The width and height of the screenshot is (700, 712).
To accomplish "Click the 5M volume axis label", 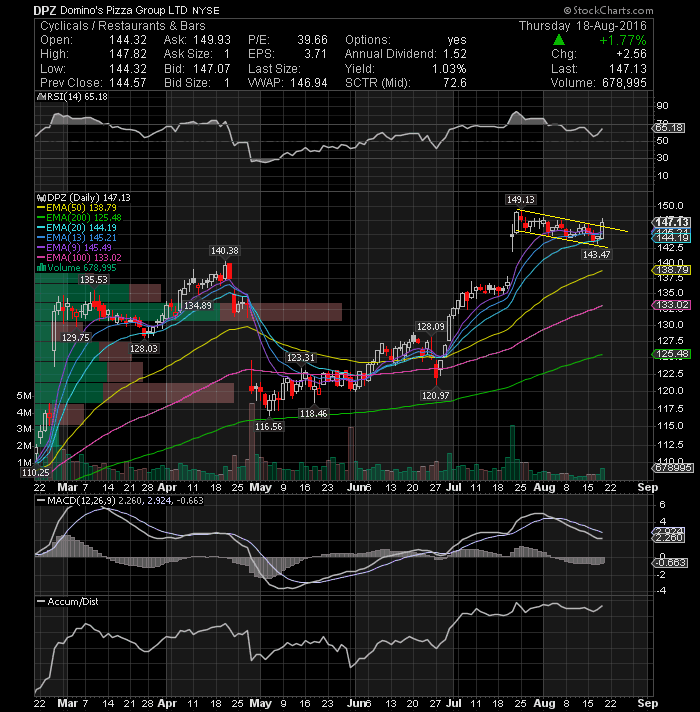I will pyautogui.click(x=24, y=396).
